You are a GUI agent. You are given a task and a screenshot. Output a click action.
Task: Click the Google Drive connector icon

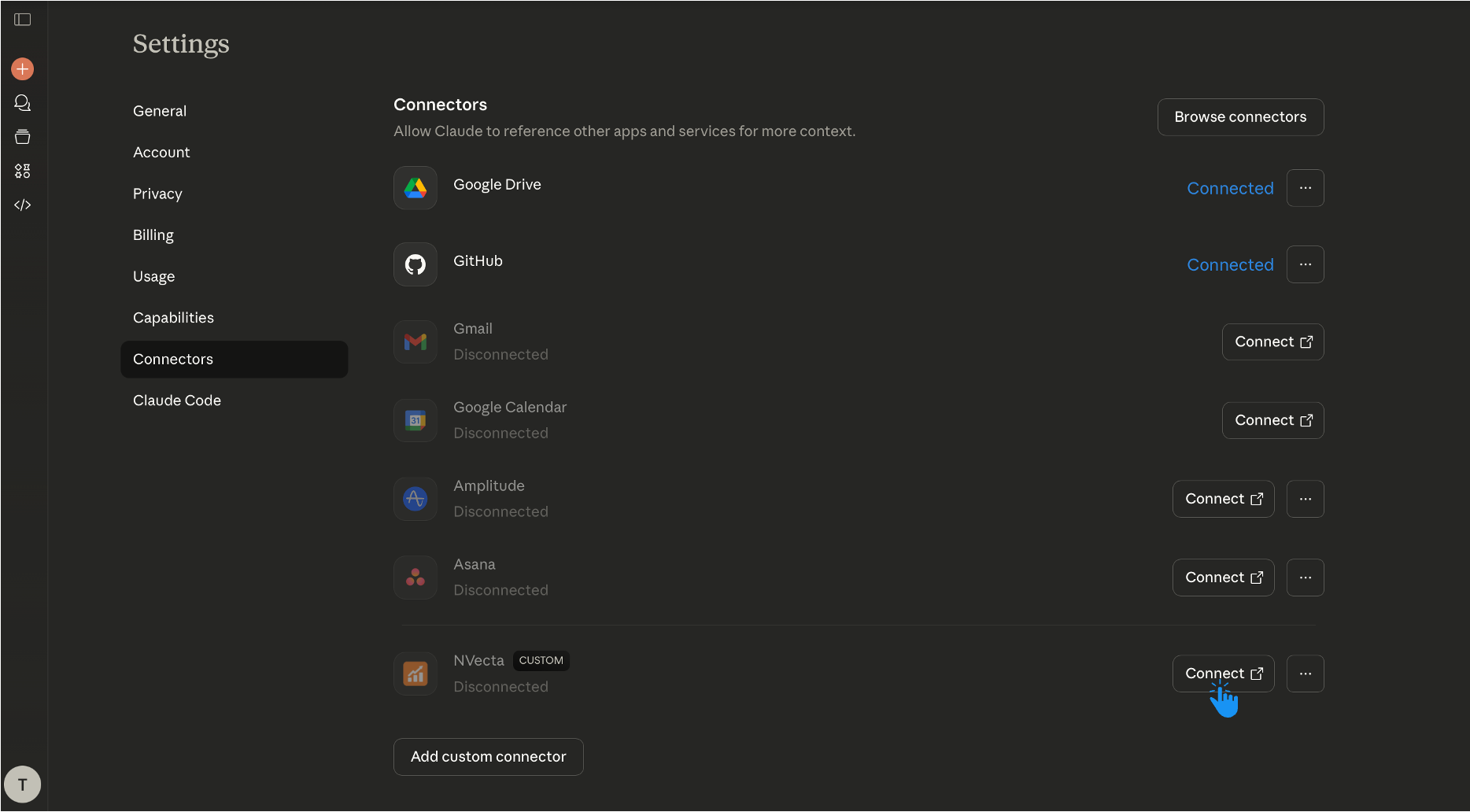416,188
